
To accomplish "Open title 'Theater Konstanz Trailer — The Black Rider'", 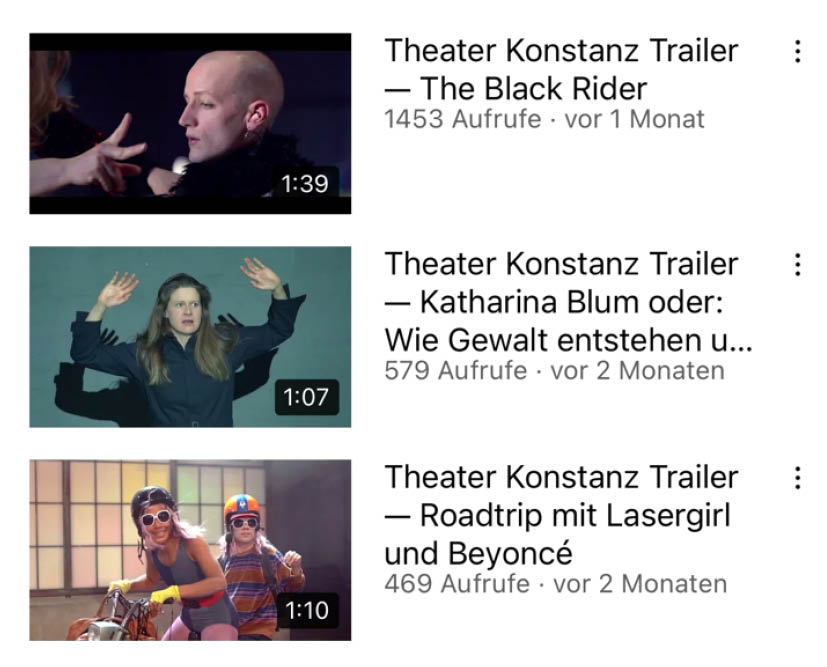I will point(561,69).
